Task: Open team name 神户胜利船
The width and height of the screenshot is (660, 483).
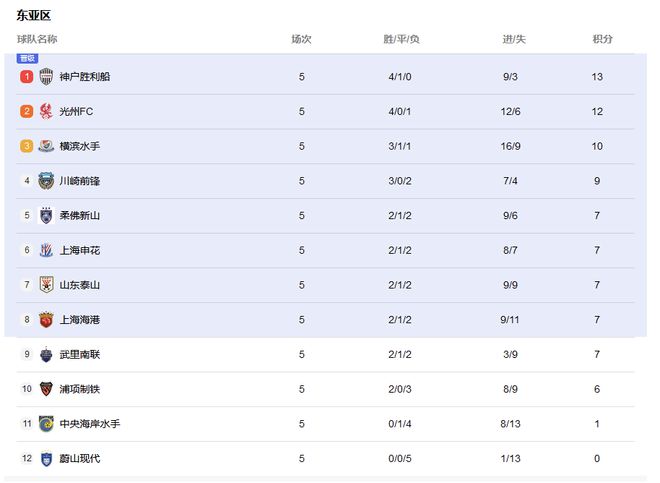Action: tap(85, 77)
